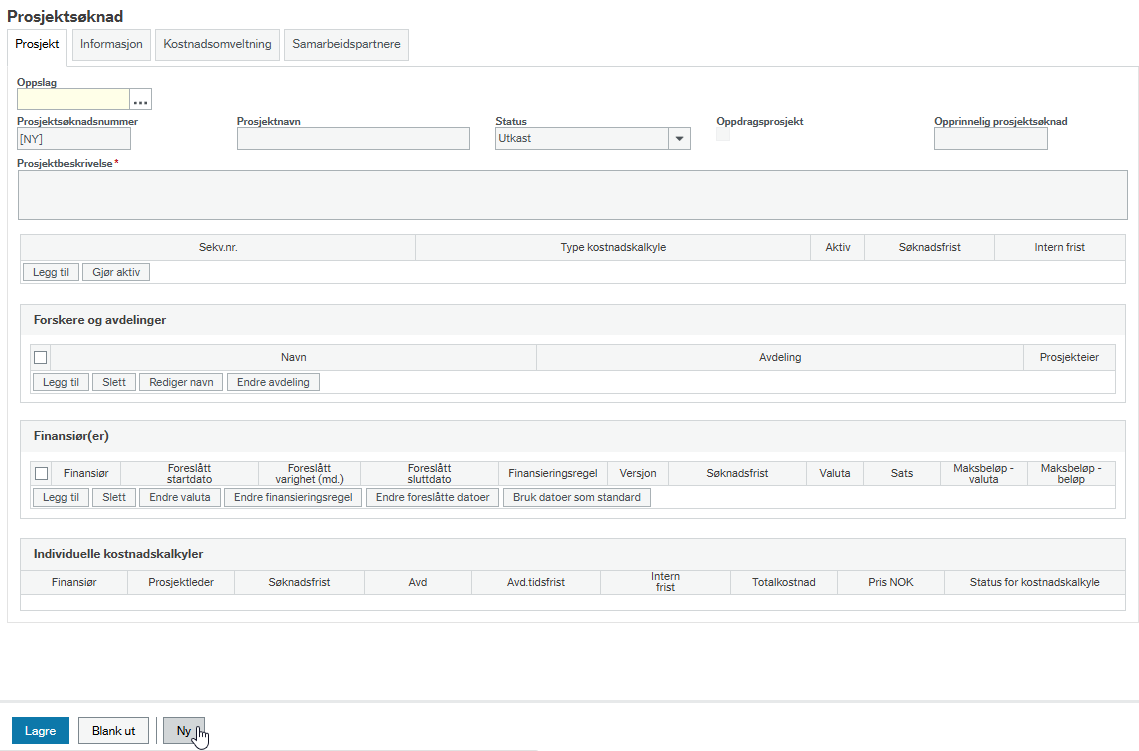This screenshot has width=1139, height=751.
Task: Open the Informasjon tab
Action: 111,44
